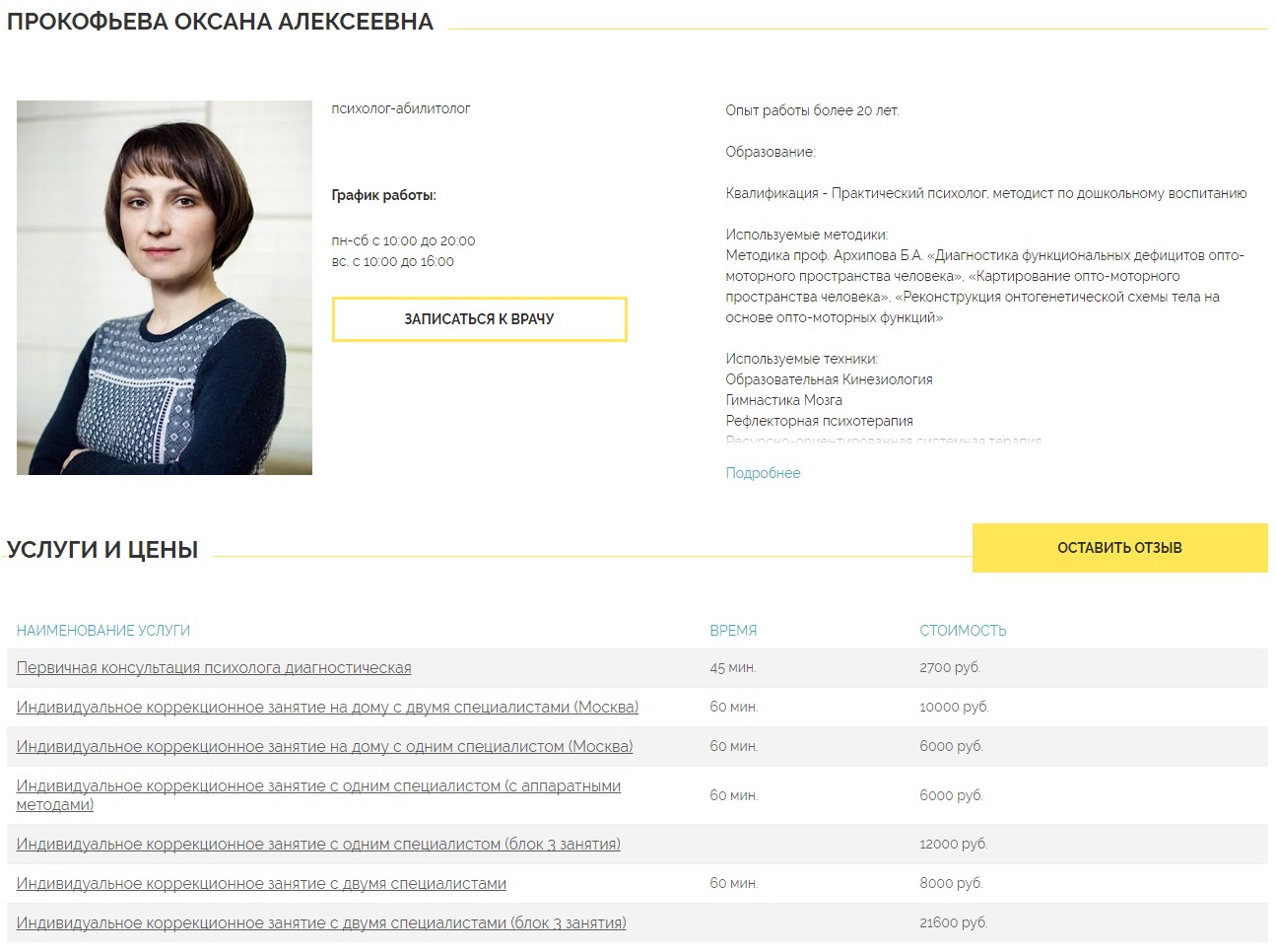Open one-specialist "блок 3 занятия" service link
1276x952 pixels.
click(x=318, y=845)
